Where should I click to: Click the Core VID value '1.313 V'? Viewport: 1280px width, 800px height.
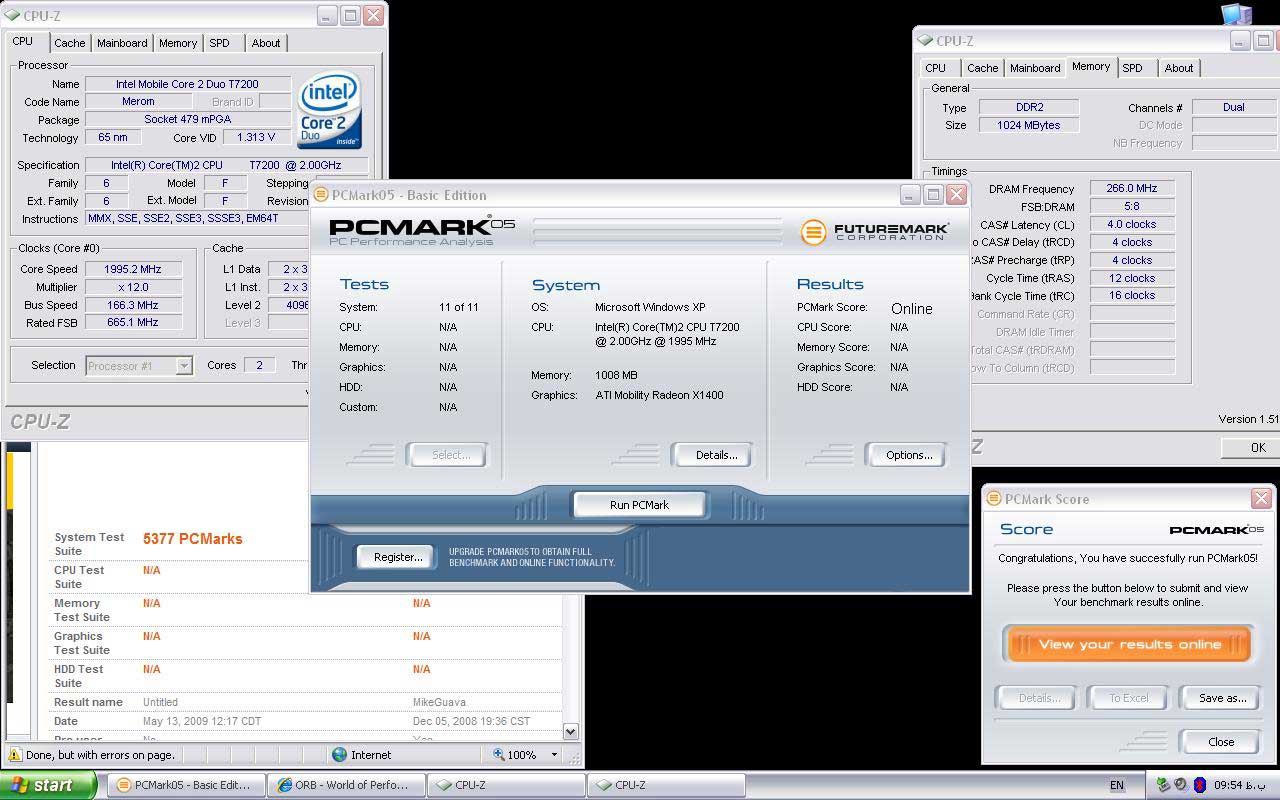(x=255, y=138)
